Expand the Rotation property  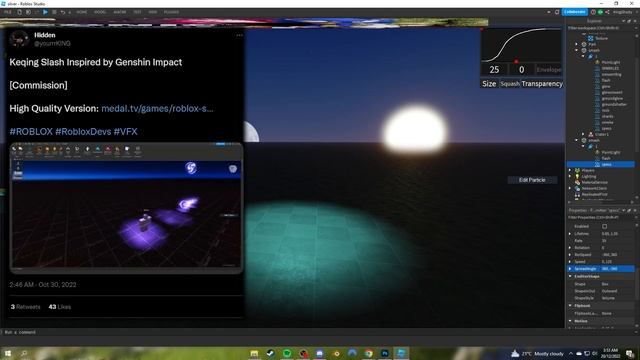(570, 248)
